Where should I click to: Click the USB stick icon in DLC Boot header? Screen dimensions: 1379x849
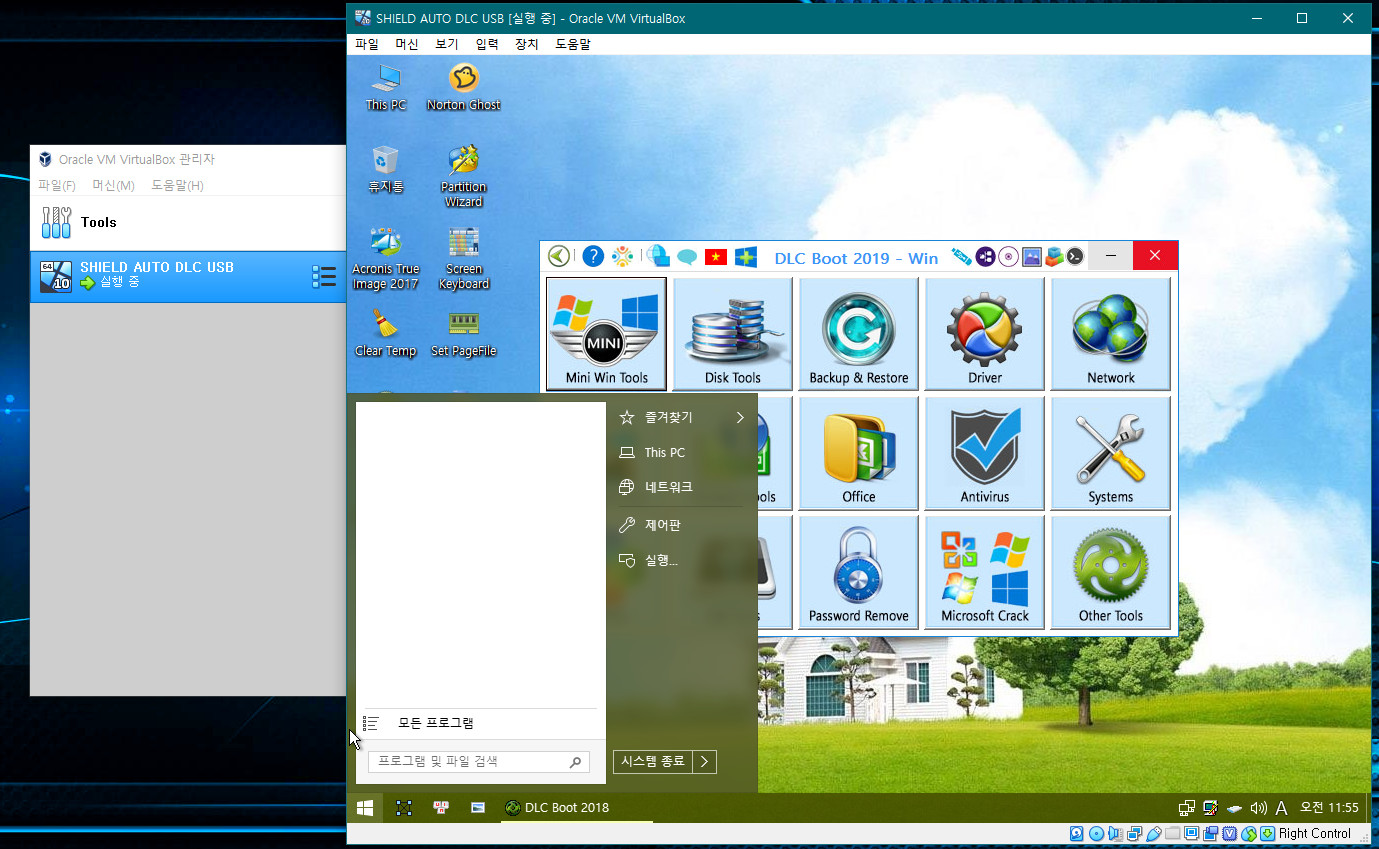[961, 256]
